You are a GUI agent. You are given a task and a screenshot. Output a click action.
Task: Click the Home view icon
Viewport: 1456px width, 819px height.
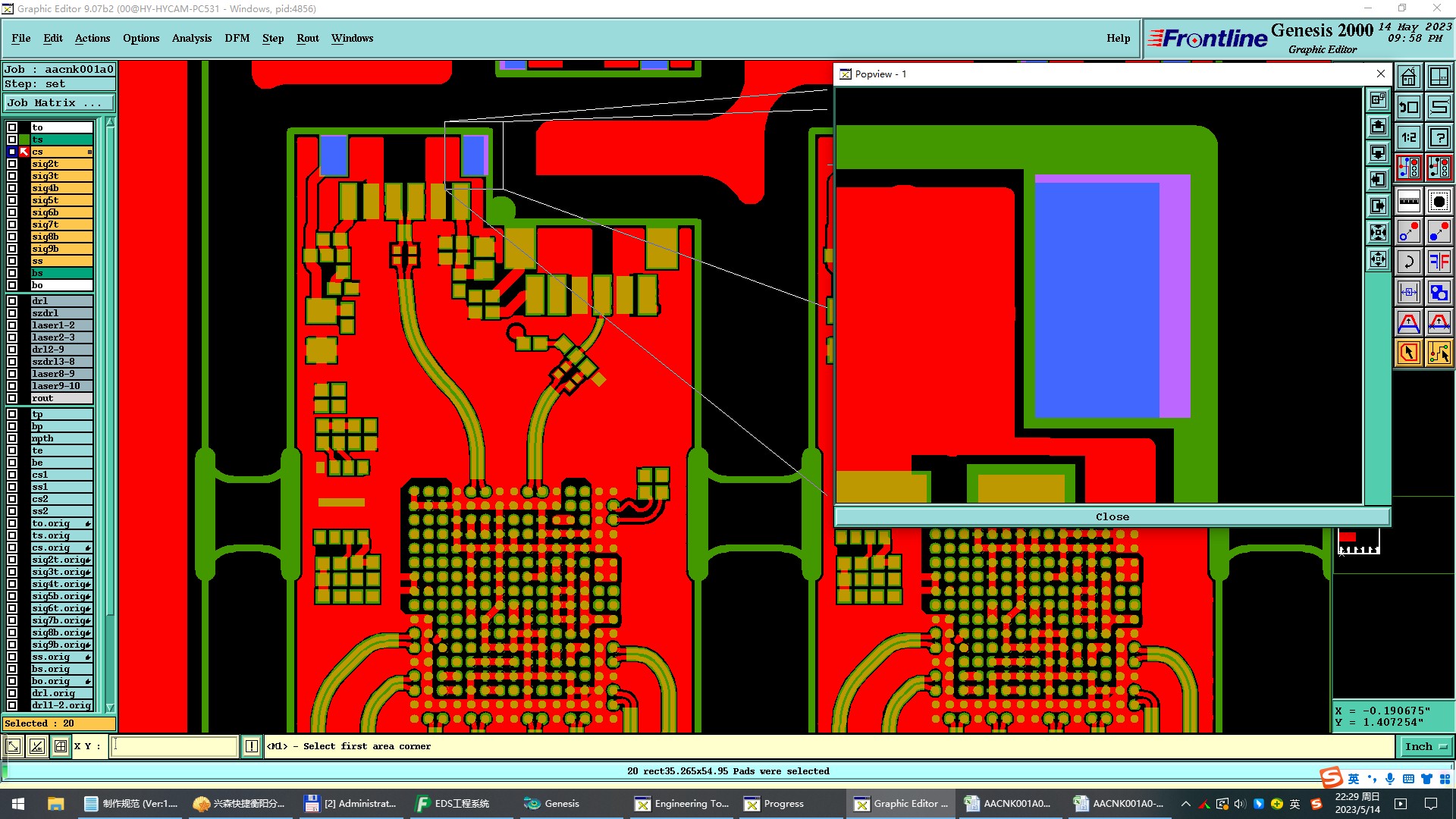pyautogui.click(x=1408, y=77)
